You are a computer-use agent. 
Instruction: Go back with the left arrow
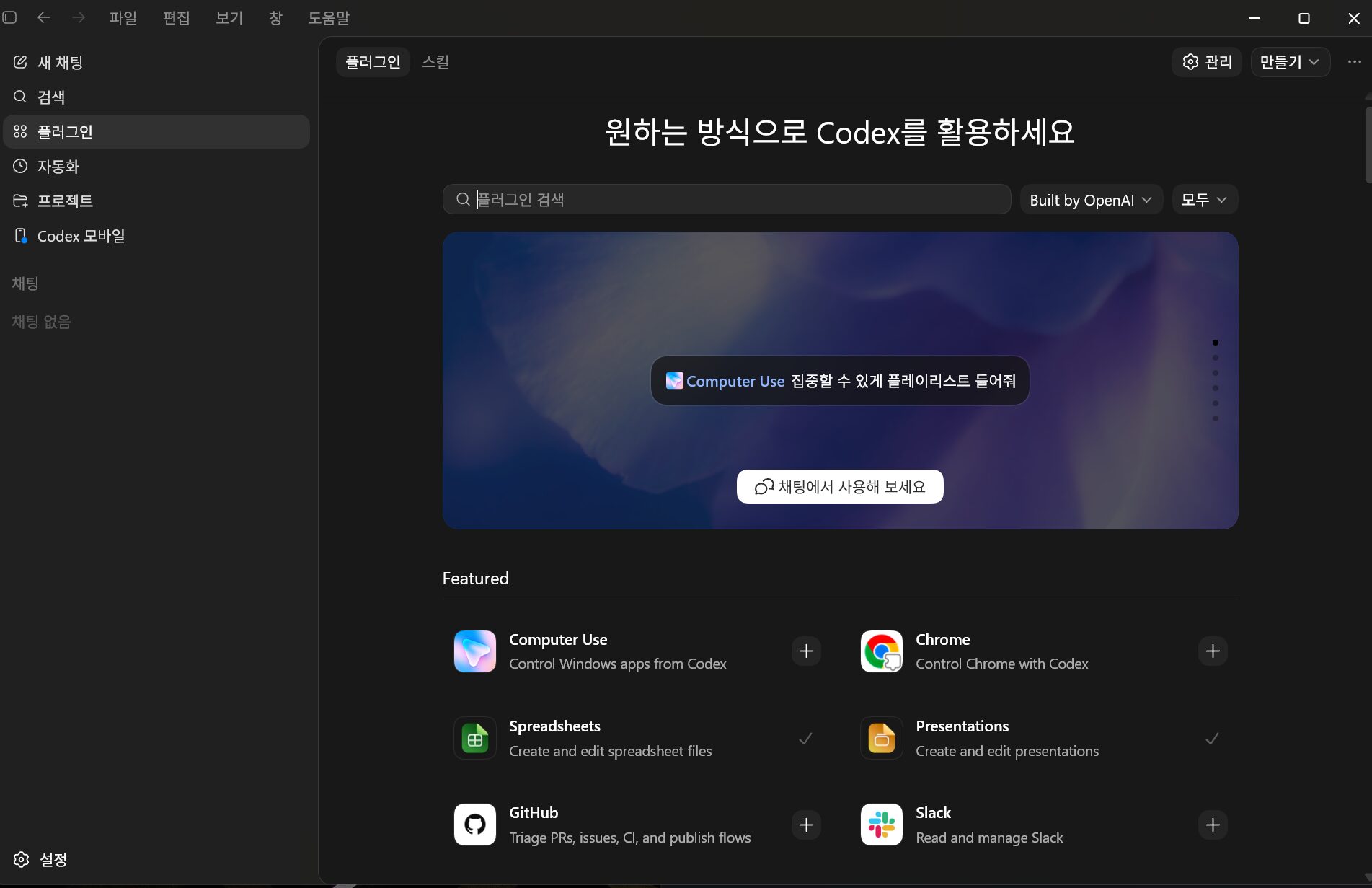click(x=44, y=17)
